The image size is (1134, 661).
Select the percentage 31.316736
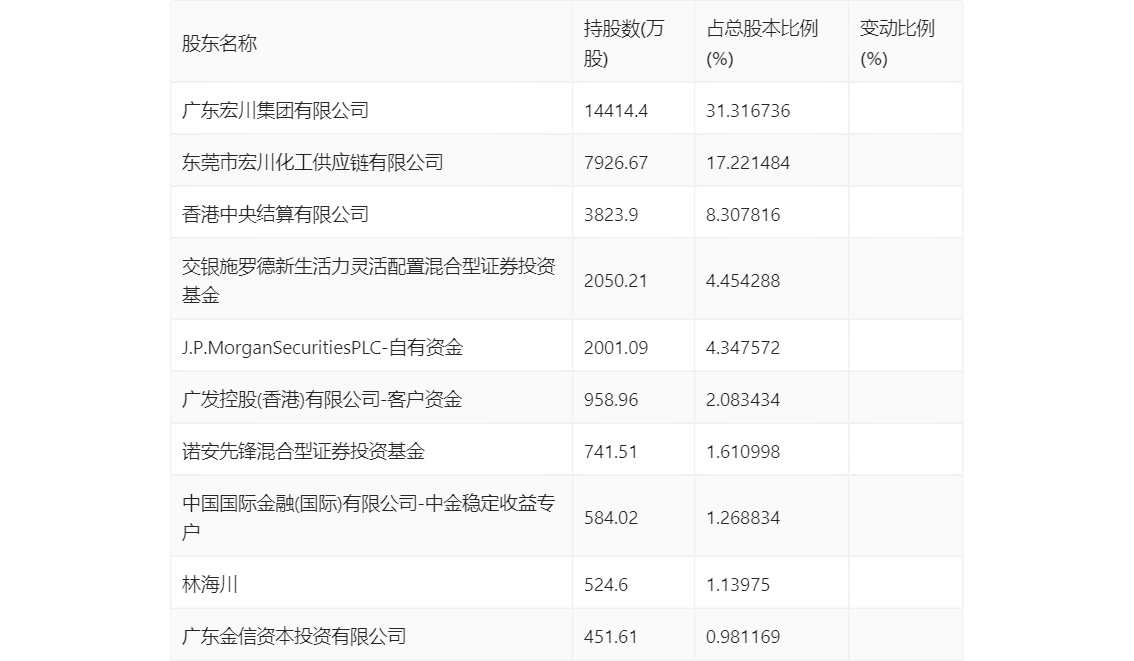[x=748, y=111]
